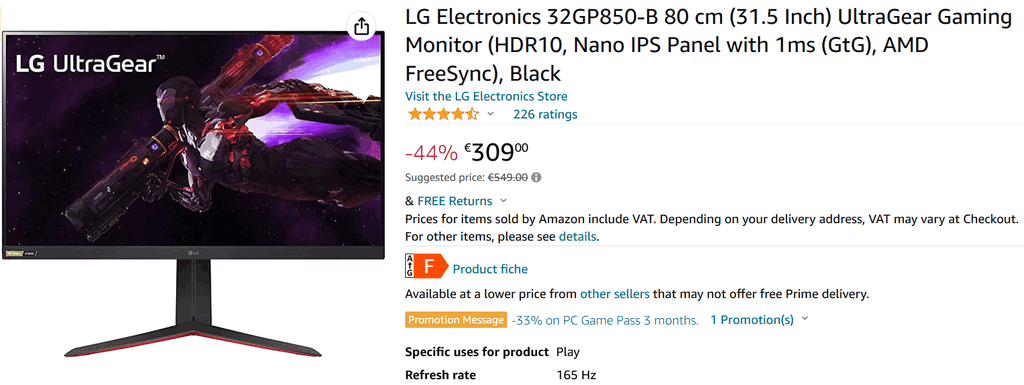
Task: Click the €309 current price
Action: tap(496, 153)
